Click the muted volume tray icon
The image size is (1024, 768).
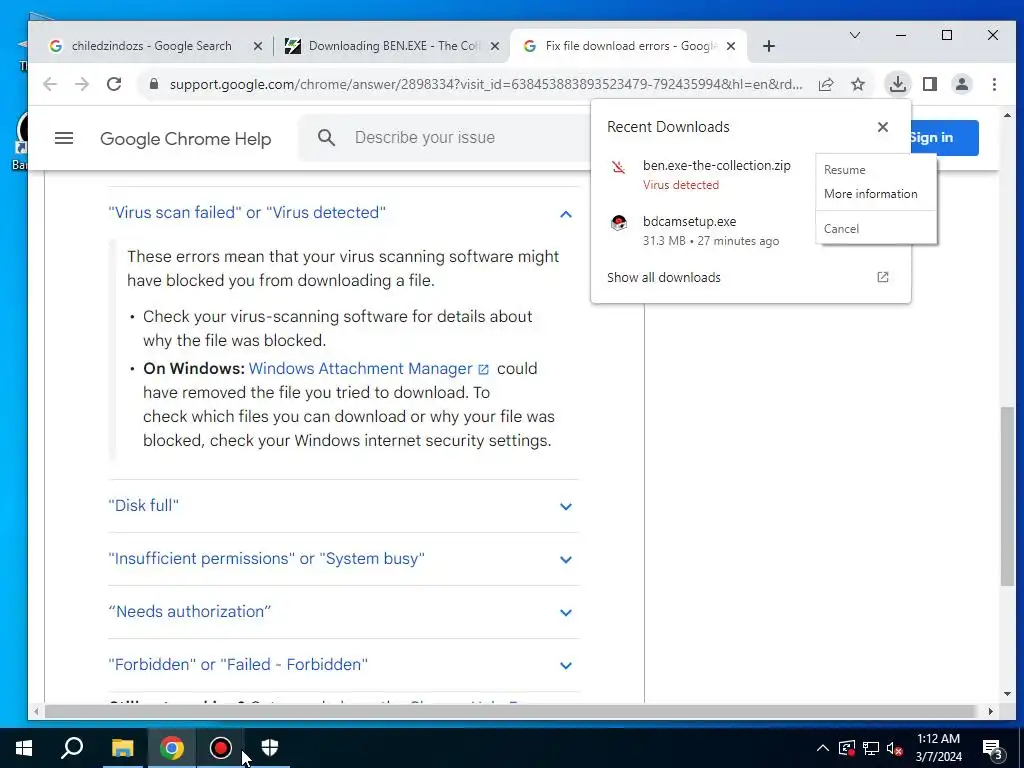(x=895, y=748)
